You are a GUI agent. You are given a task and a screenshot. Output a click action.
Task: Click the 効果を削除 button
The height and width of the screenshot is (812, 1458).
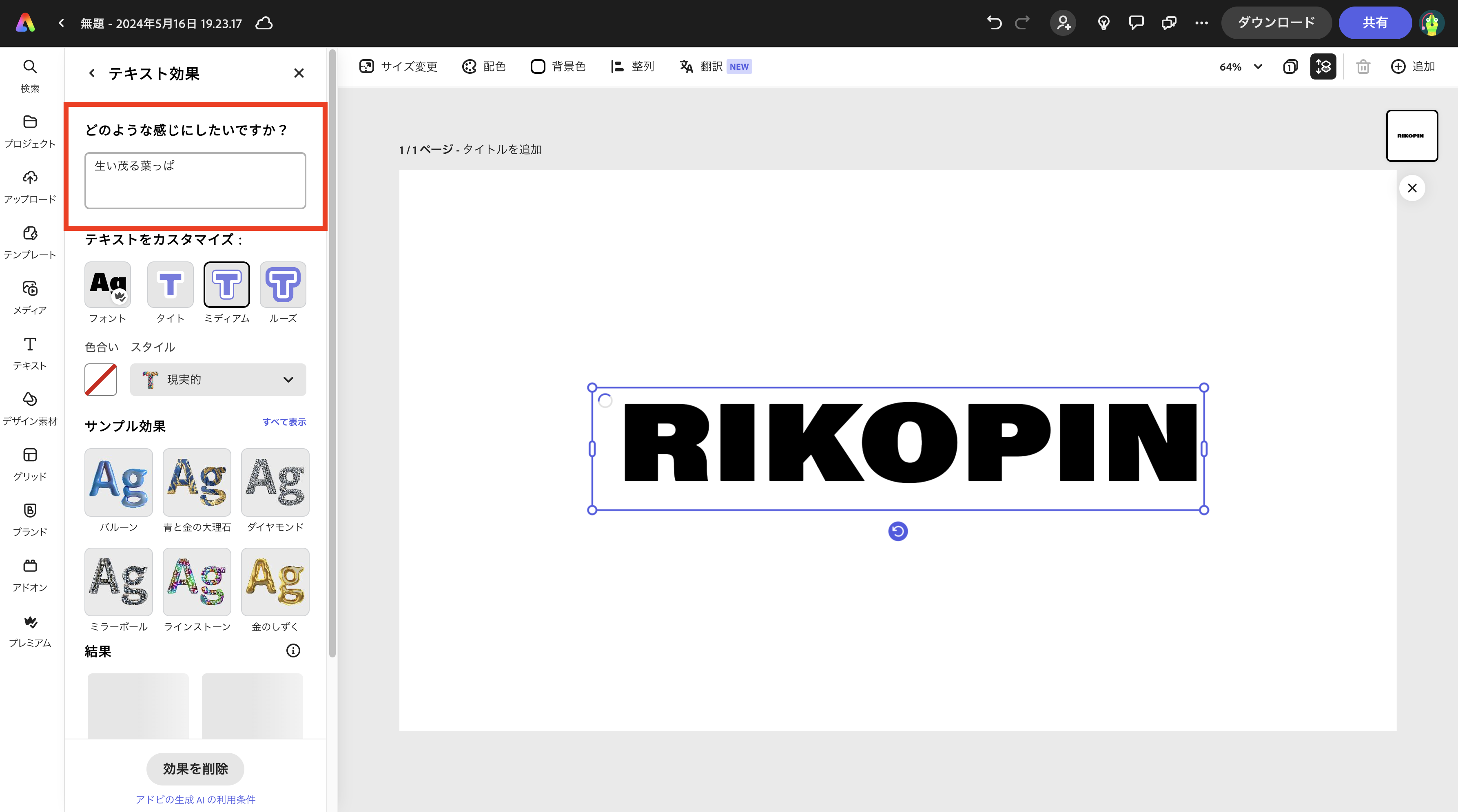click(x=195, y=768)
